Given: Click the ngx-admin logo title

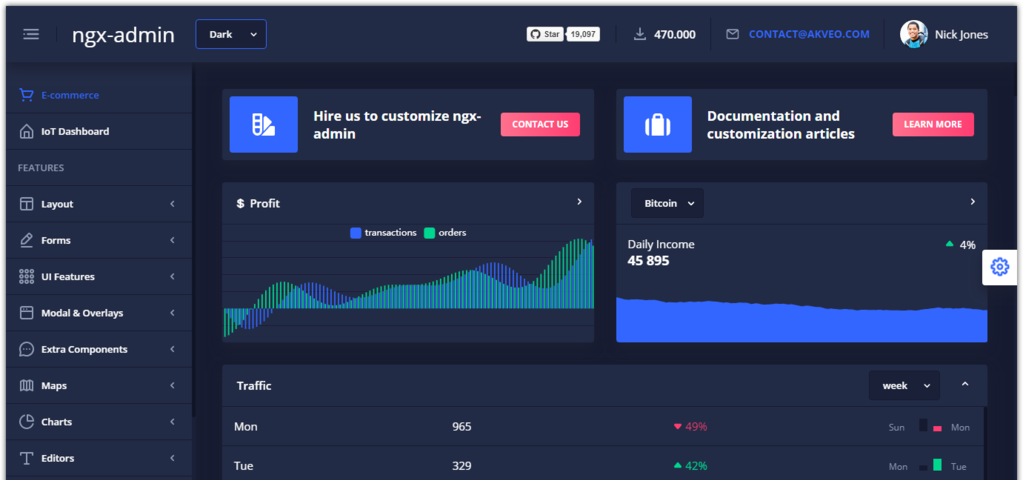Looking at the screenshot, I should pos(123,35).
